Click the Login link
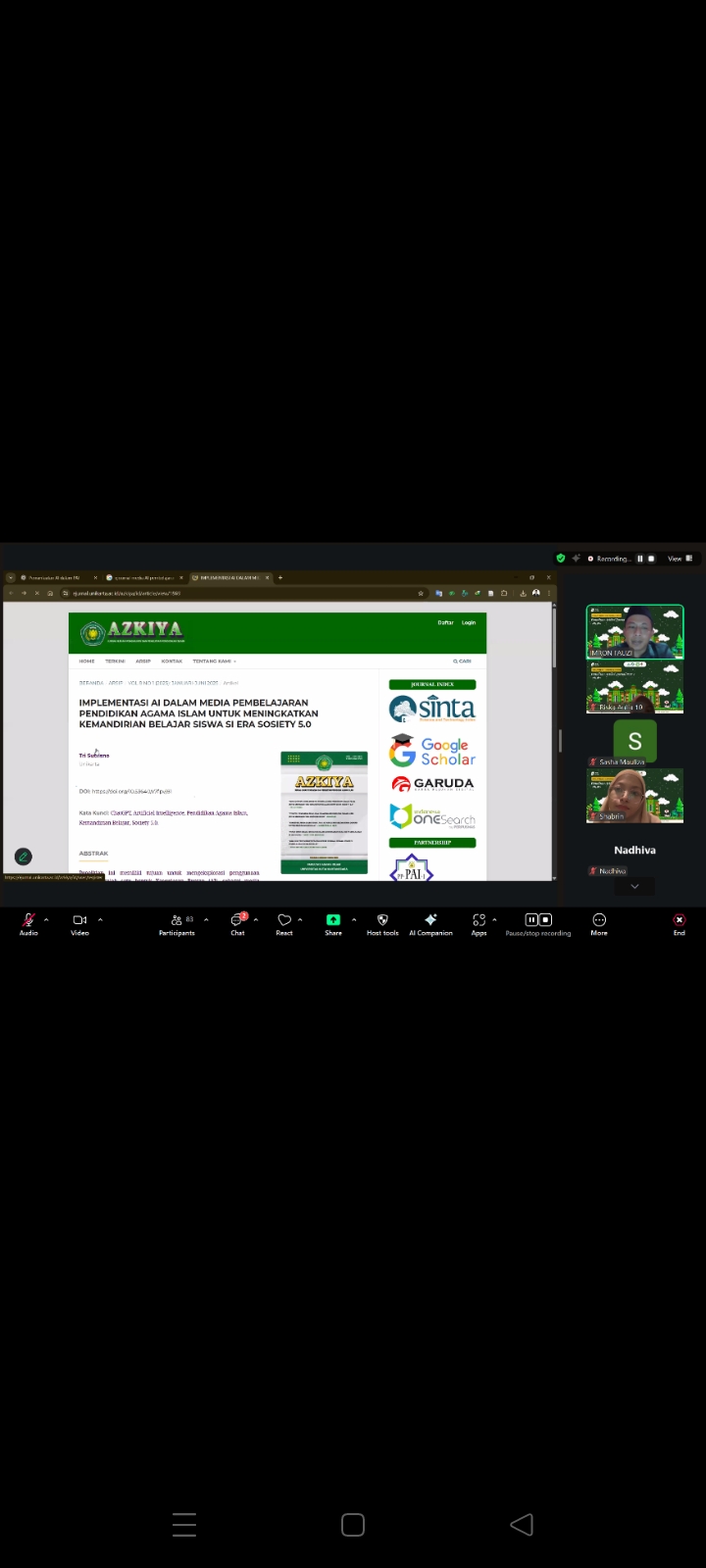This screenshot has width=706, height=1568. coord(469,622)
